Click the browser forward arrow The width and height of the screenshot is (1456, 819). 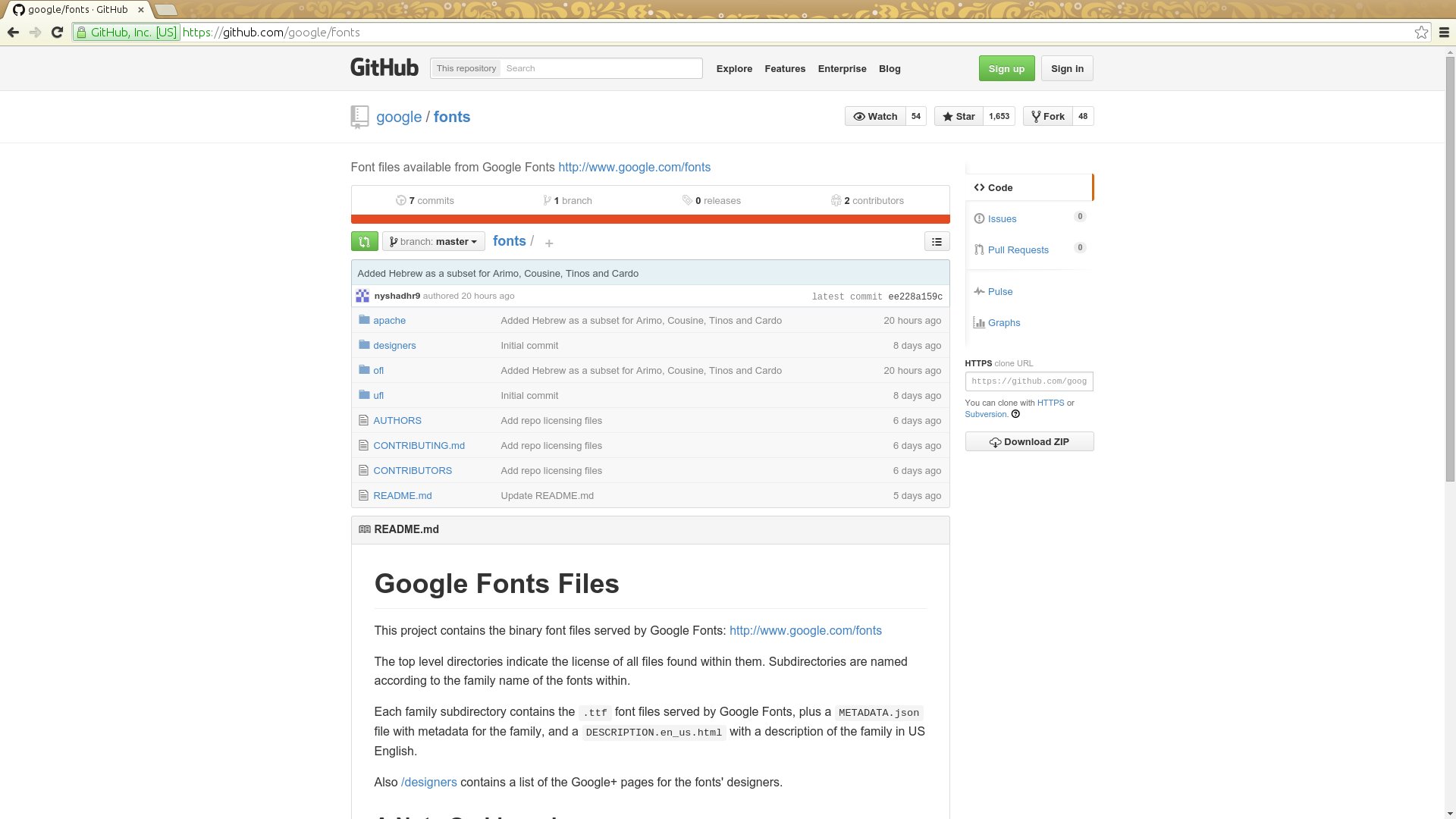pyautogui.click(x=35, y=32)
